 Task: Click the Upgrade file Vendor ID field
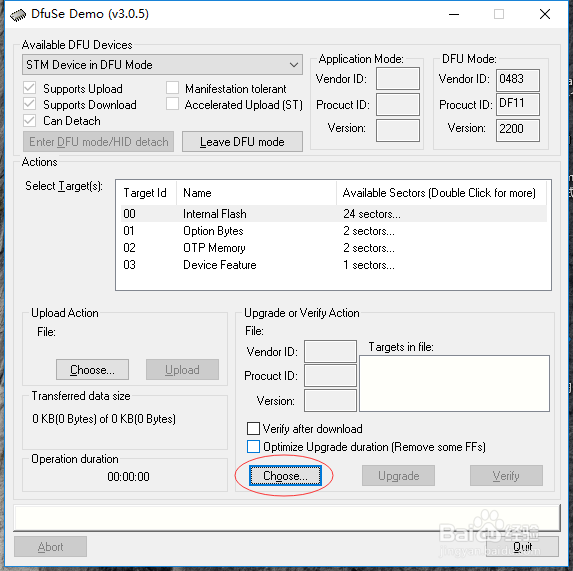coord(330,351)
